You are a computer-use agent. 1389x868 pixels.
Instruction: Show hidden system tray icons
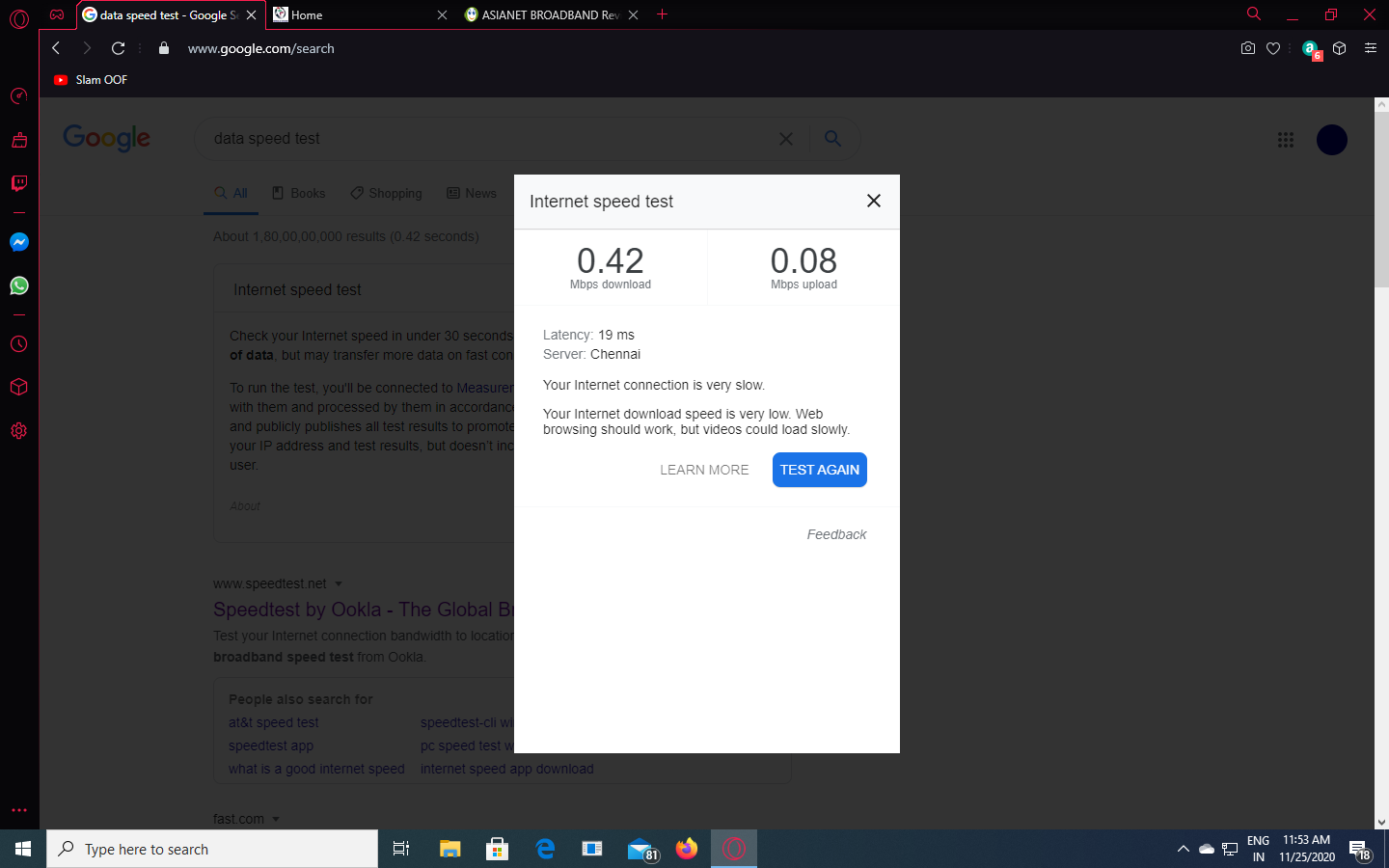pos(1183,849)
